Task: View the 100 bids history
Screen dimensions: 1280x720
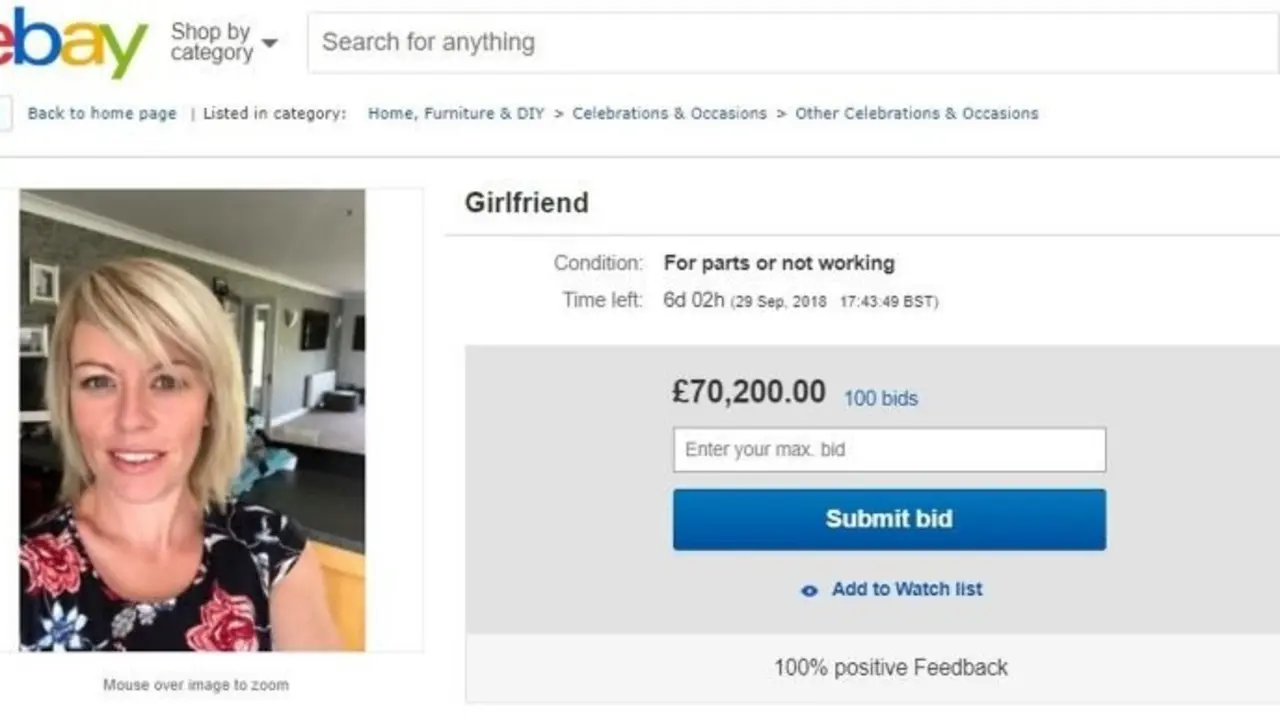Action: [x=881, y=398]
